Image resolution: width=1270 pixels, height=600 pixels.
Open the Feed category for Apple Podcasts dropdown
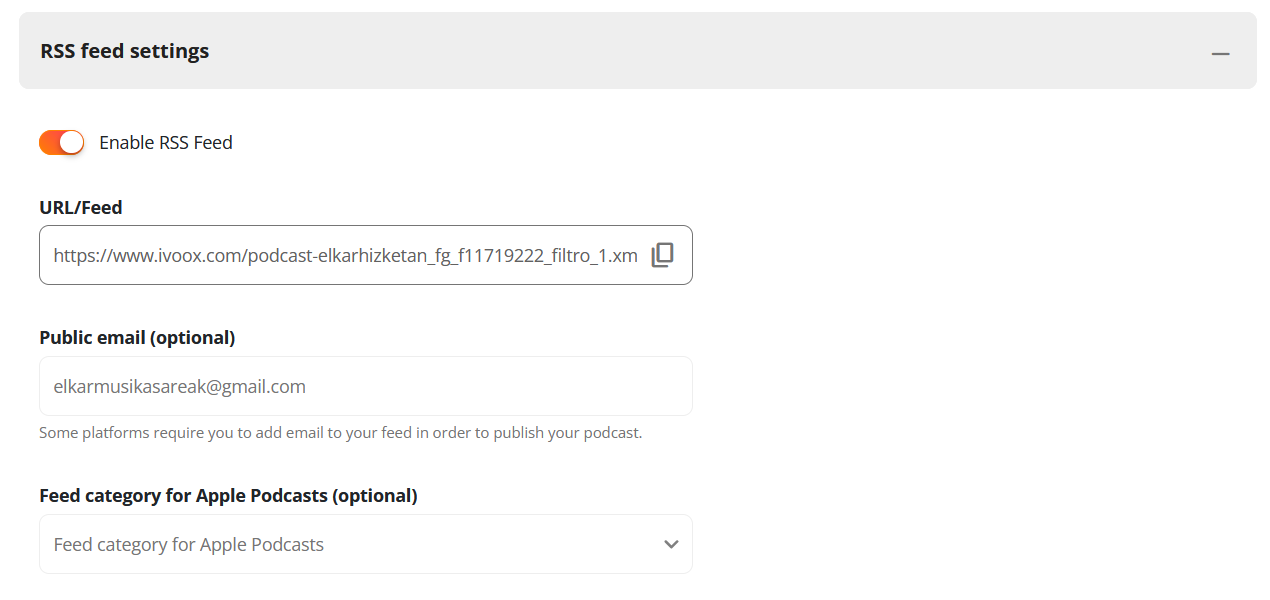coord(366,544)
